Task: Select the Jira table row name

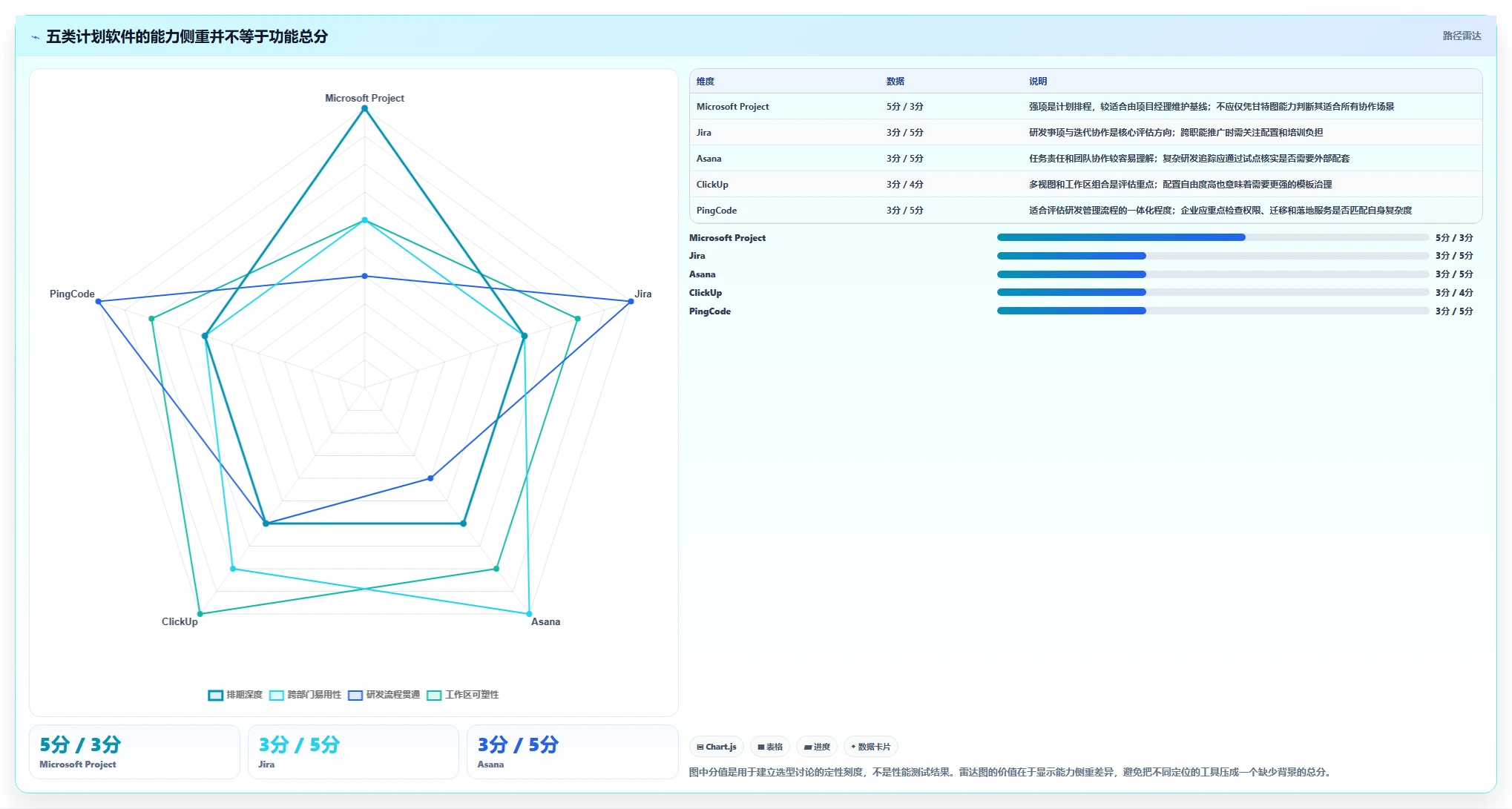Action: coord(704,133)
